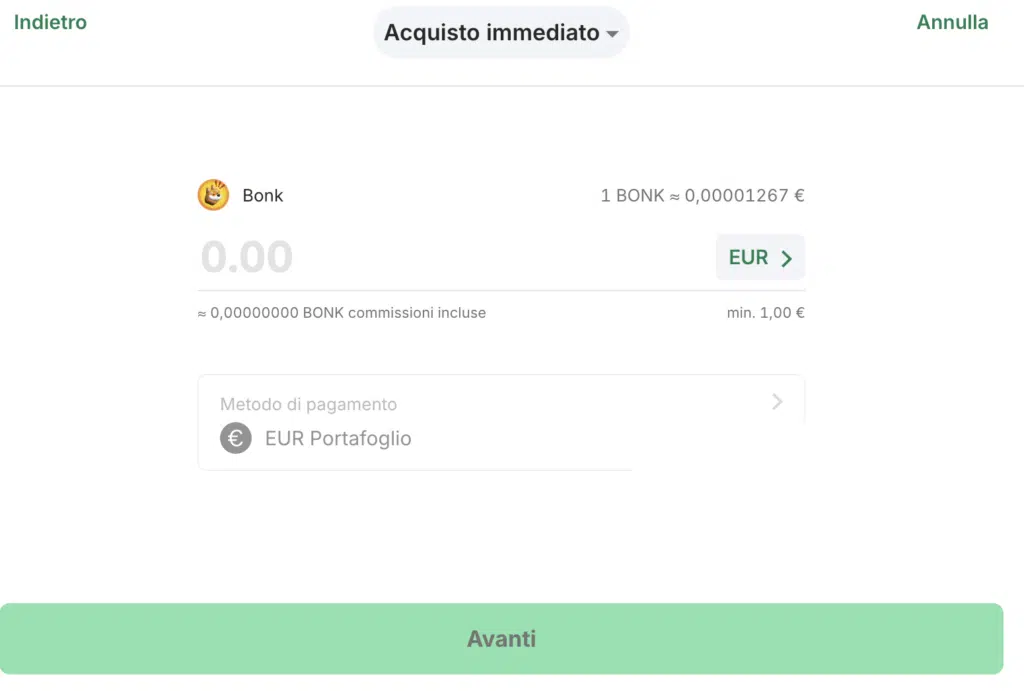Click the EUR text on the currency button
This screenshot has height=691, width=1024.
748,258
